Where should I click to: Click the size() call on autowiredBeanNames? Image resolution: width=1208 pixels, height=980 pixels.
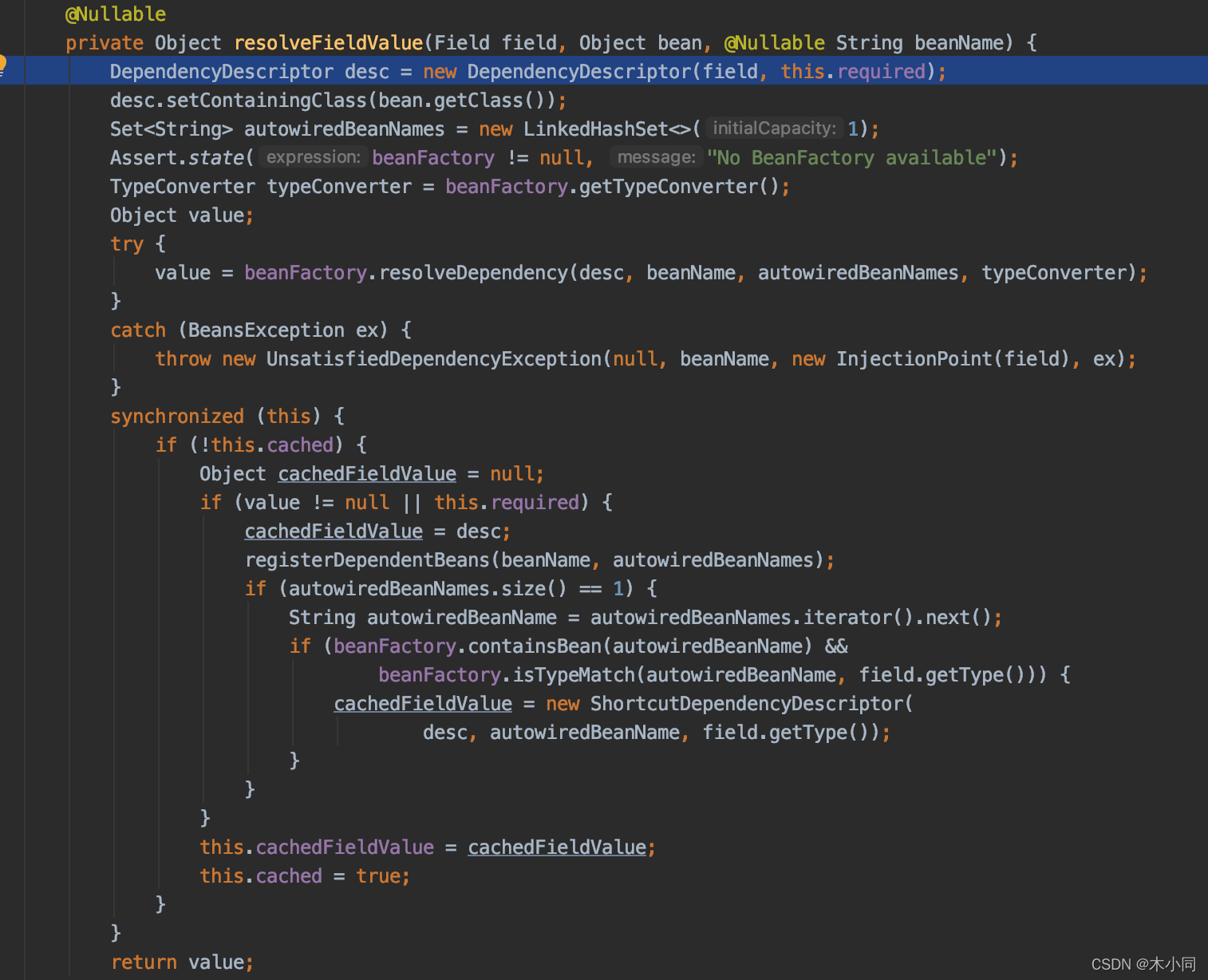pos(534,589)
